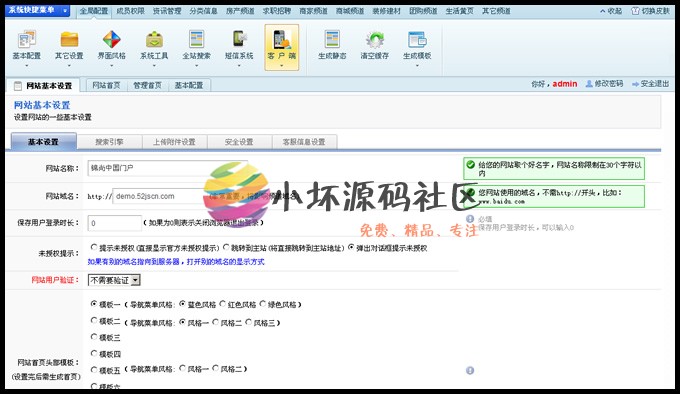
Task: Open the 基本配置 ribbon icon
Action: tap(26, 39)
